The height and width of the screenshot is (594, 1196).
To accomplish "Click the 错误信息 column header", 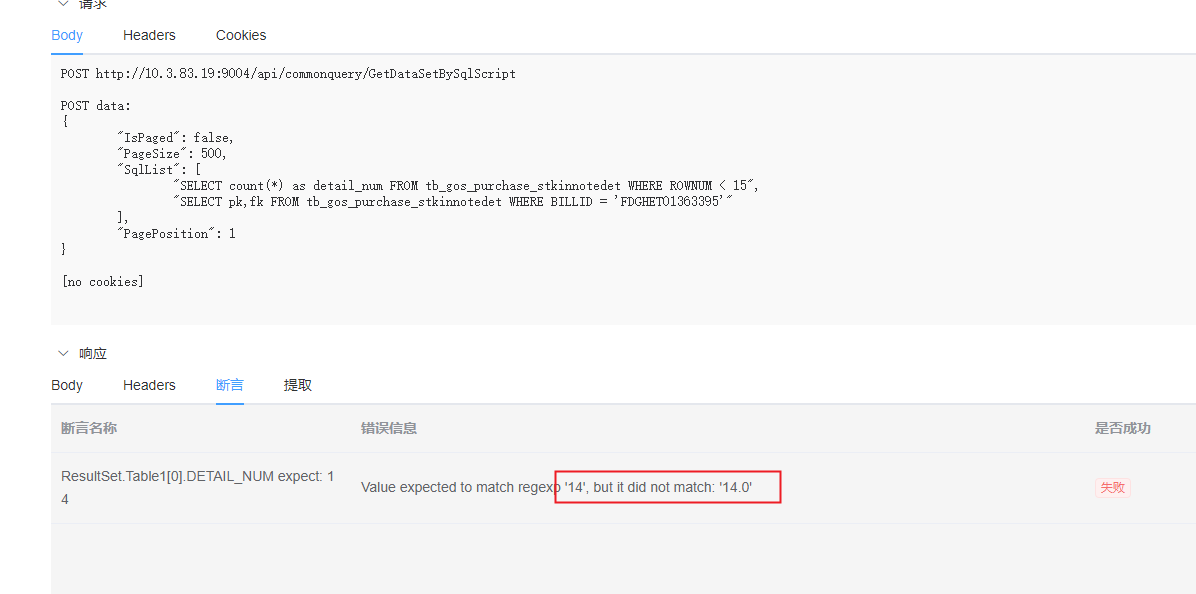I will [x=390, y=428].
